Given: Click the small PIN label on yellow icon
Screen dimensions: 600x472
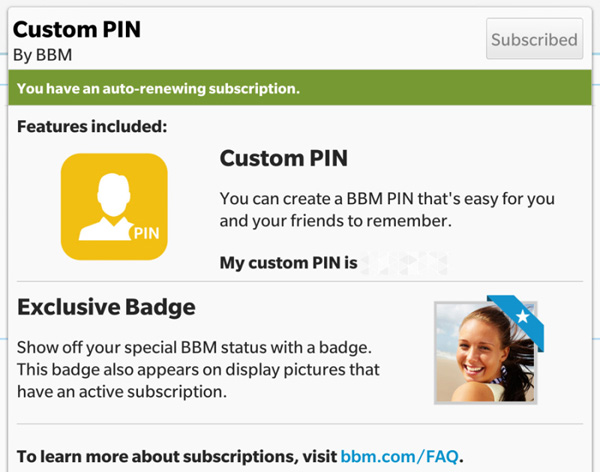Looking at the screenshot, I should click(146, 234).
